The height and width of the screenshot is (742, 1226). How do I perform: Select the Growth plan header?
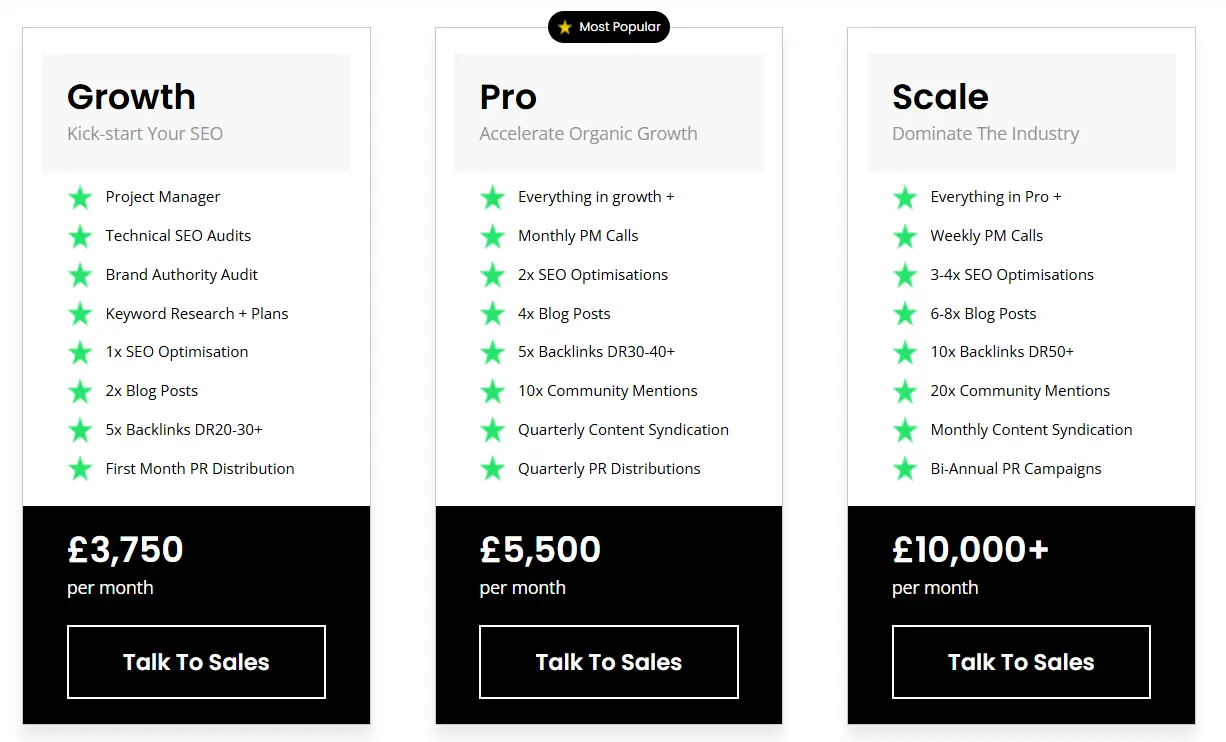(131, 96)
